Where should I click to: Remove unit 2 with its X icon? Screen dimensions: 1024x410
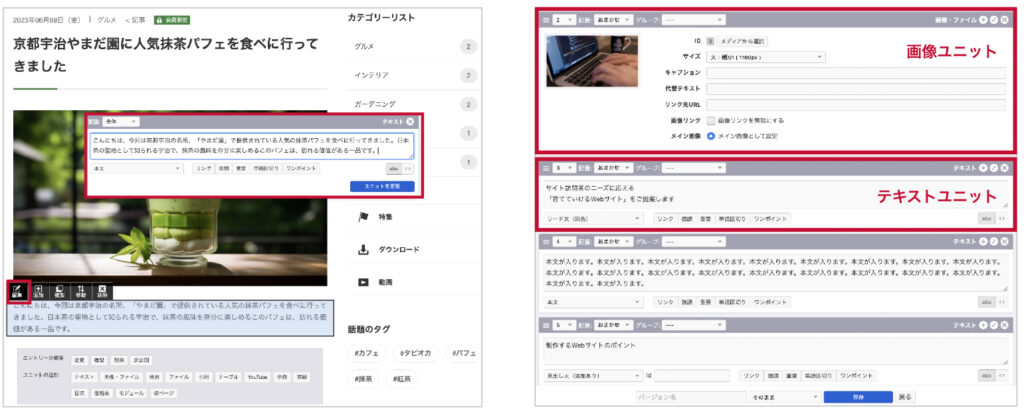[1003, 20]
